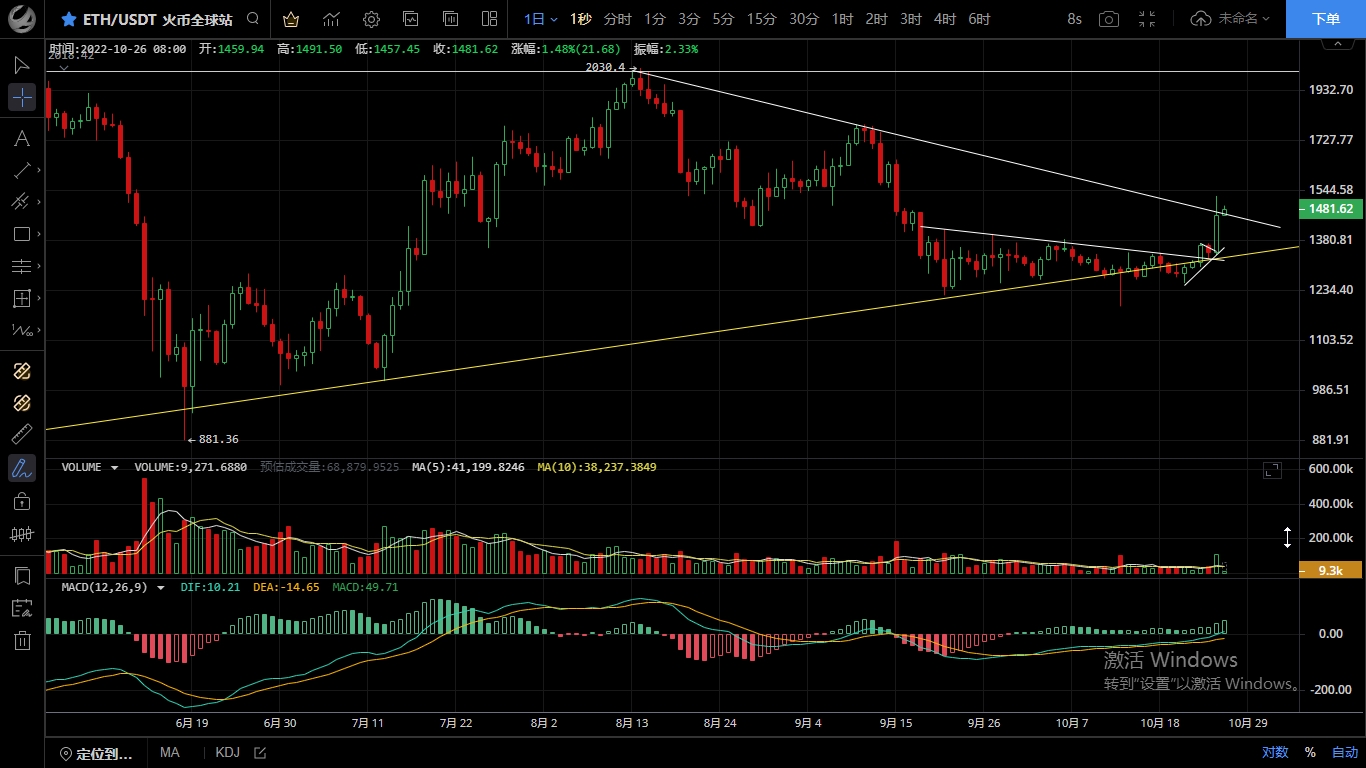Toggle logarithmic scale (对数)
Screen dimensions: 1366x768
[1275, 752]
